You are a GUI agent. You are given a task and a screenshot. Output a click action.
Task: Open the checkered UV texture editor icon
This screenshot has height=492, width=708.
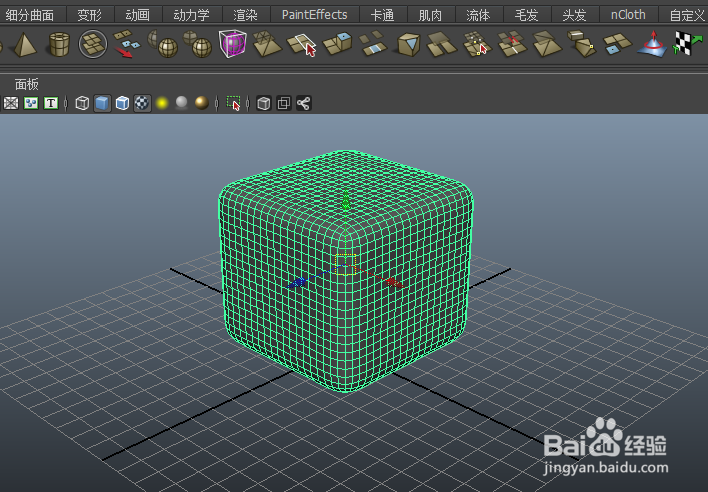tap(688, 43)
